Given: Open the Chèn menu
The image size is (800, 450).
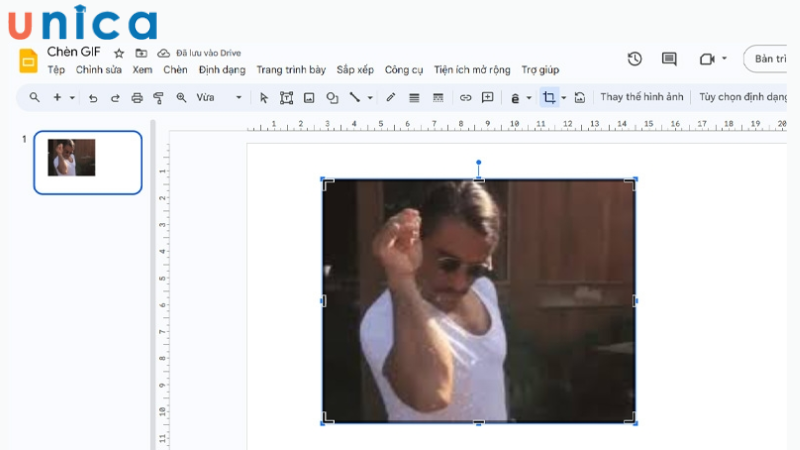Looking at the screenshot, I should click(175, 70).
